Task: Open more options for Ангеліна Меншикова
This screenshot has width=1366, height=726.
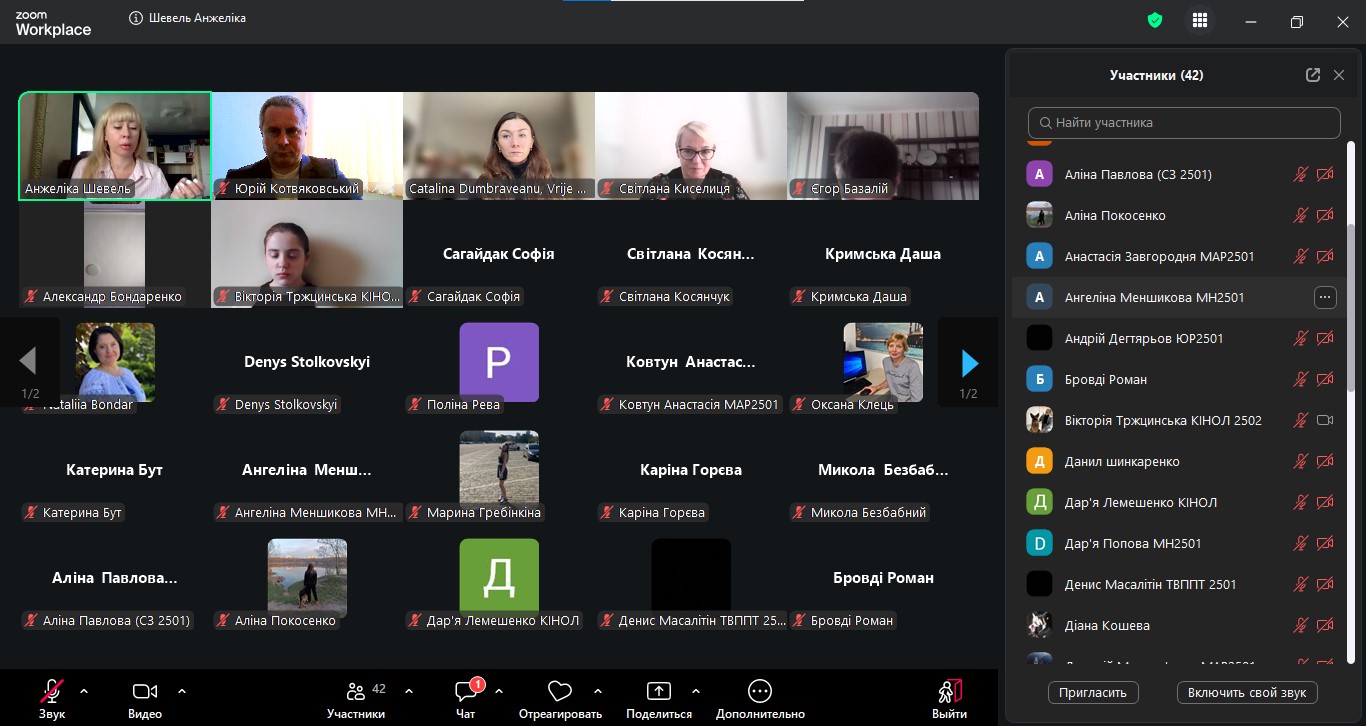Action: (x=1325, y=297)
